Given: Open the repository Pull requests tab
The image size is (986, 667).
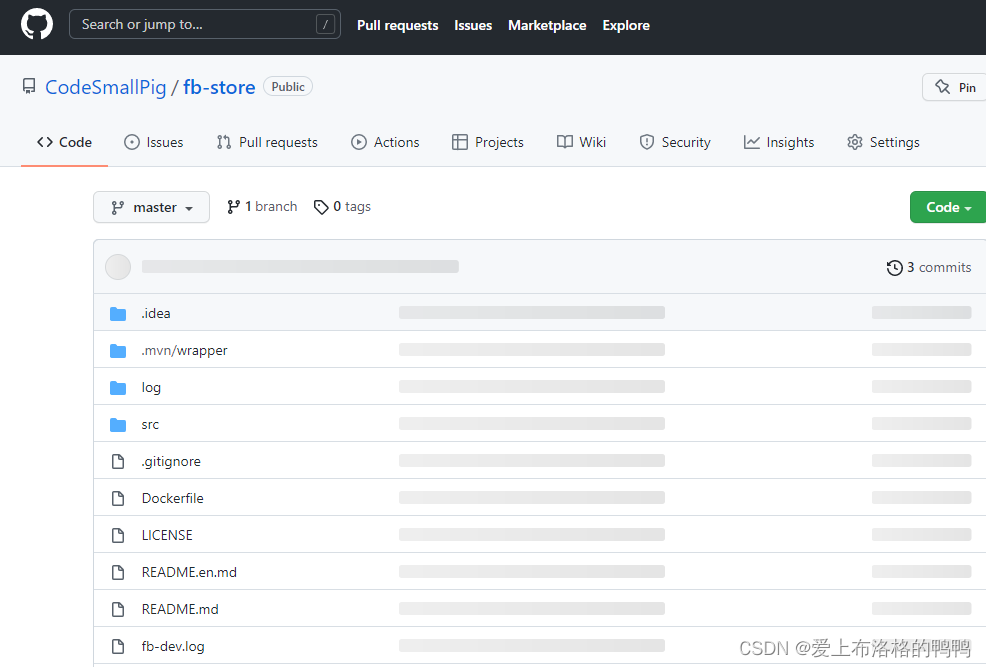Looking at the screenshot, I should [x=267, y=142].
